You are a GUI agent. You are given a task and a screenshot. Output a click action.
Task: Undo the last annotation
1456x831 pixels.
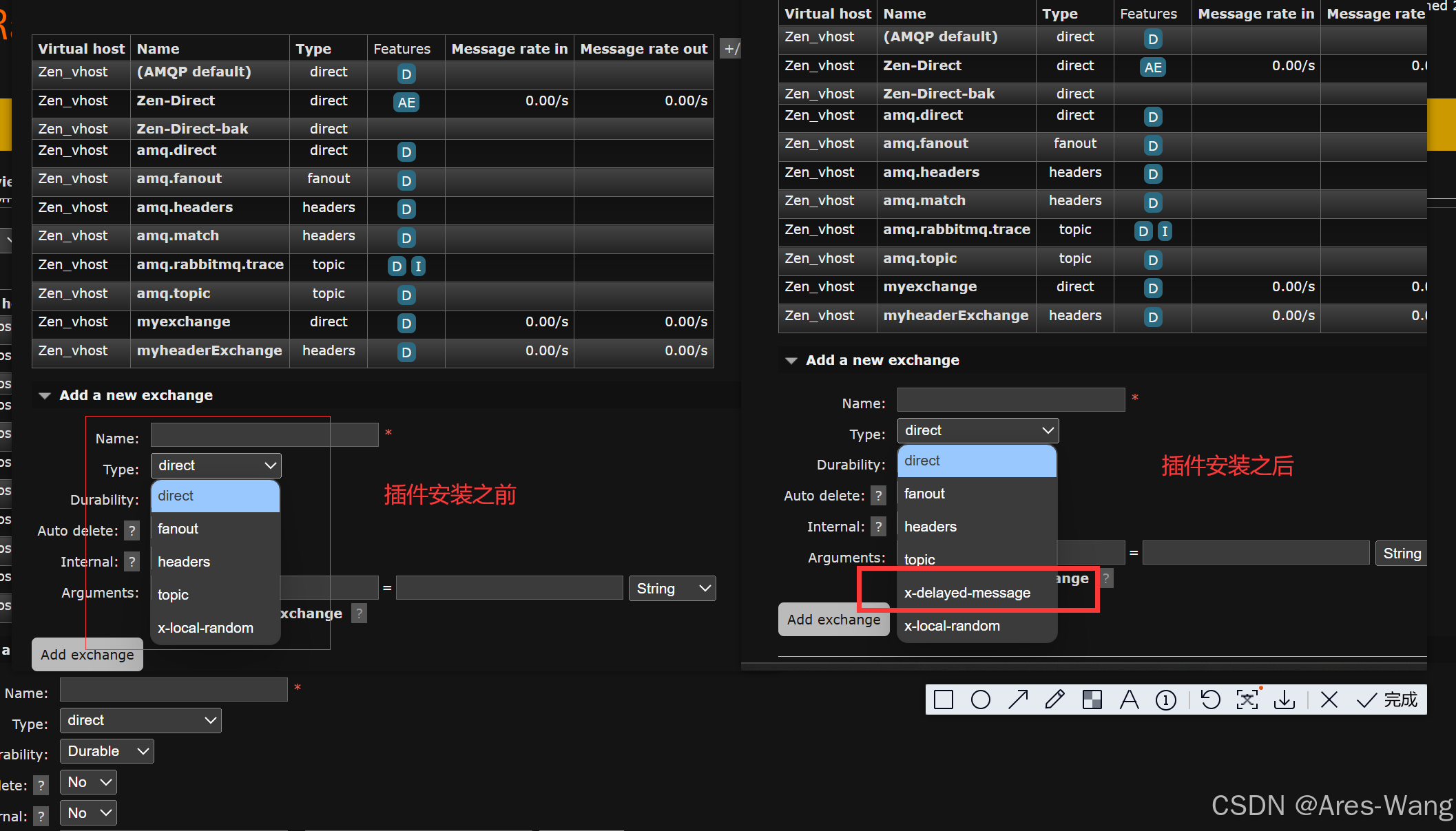(x=1210, y=700)
